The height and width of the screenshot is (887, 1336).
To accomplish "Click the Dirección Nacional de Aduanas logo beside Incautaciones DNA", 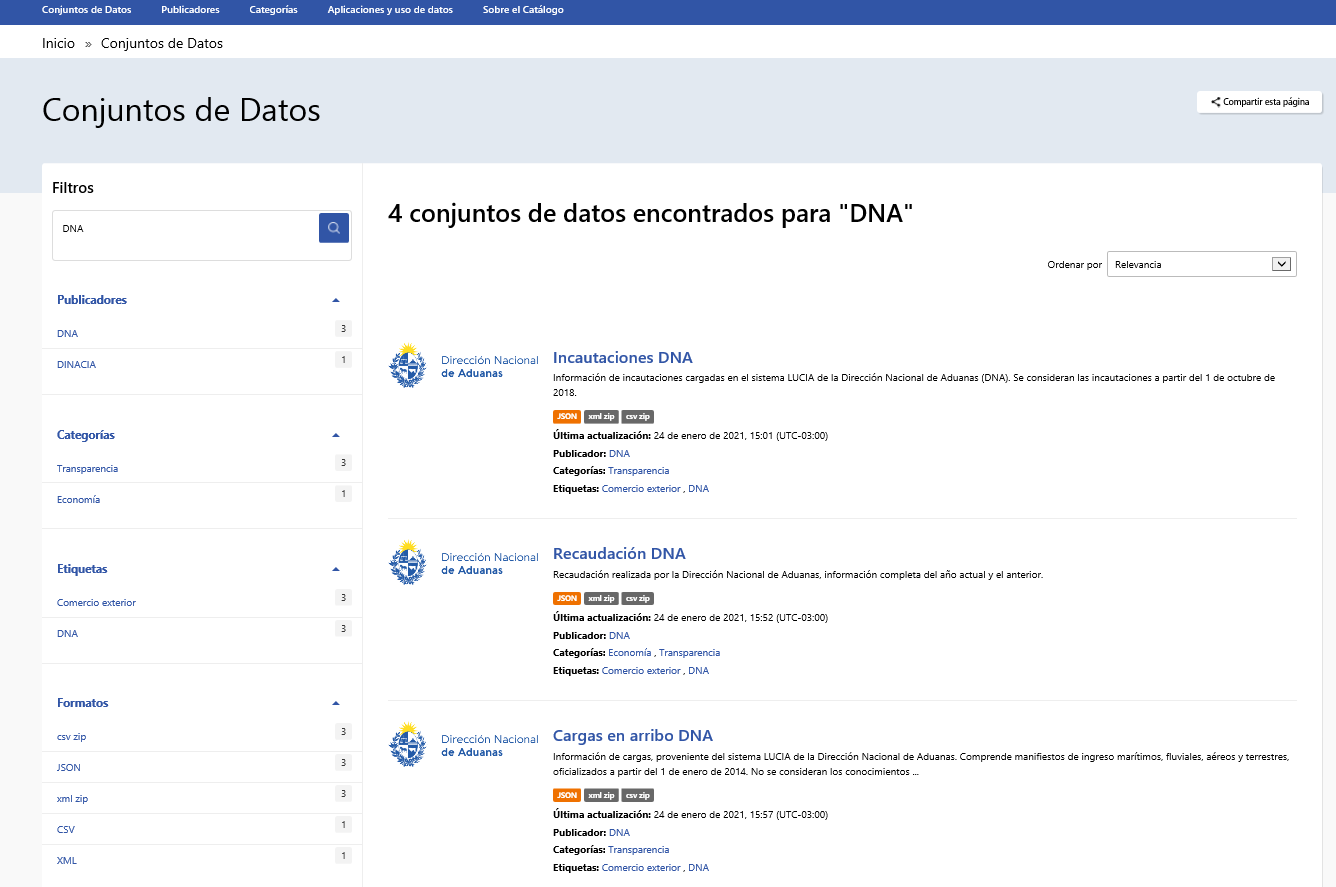I will tap(464, 366).
